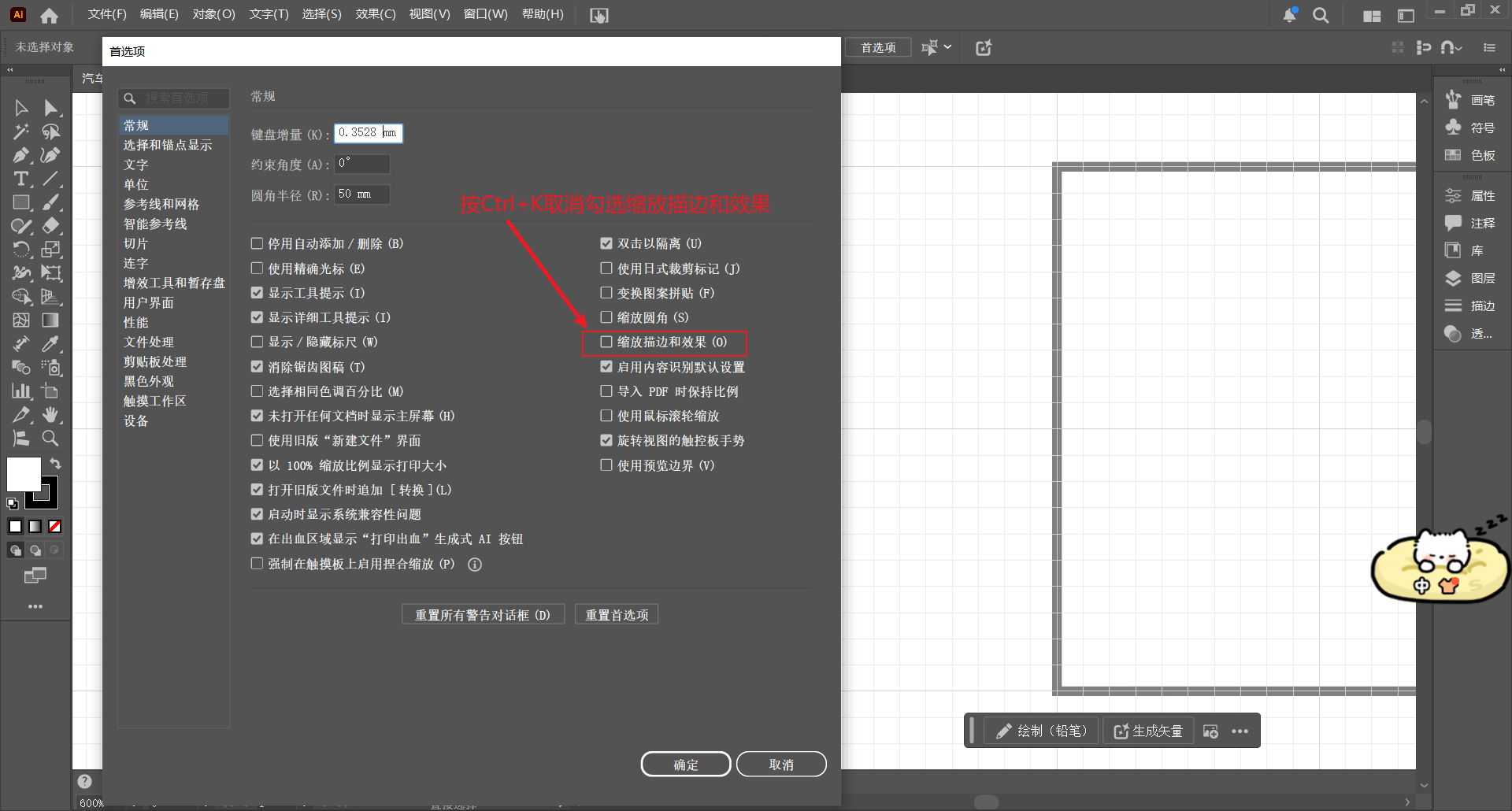Select the Direct Selection tool
The image size is (1512, 811).
[51, 108]
